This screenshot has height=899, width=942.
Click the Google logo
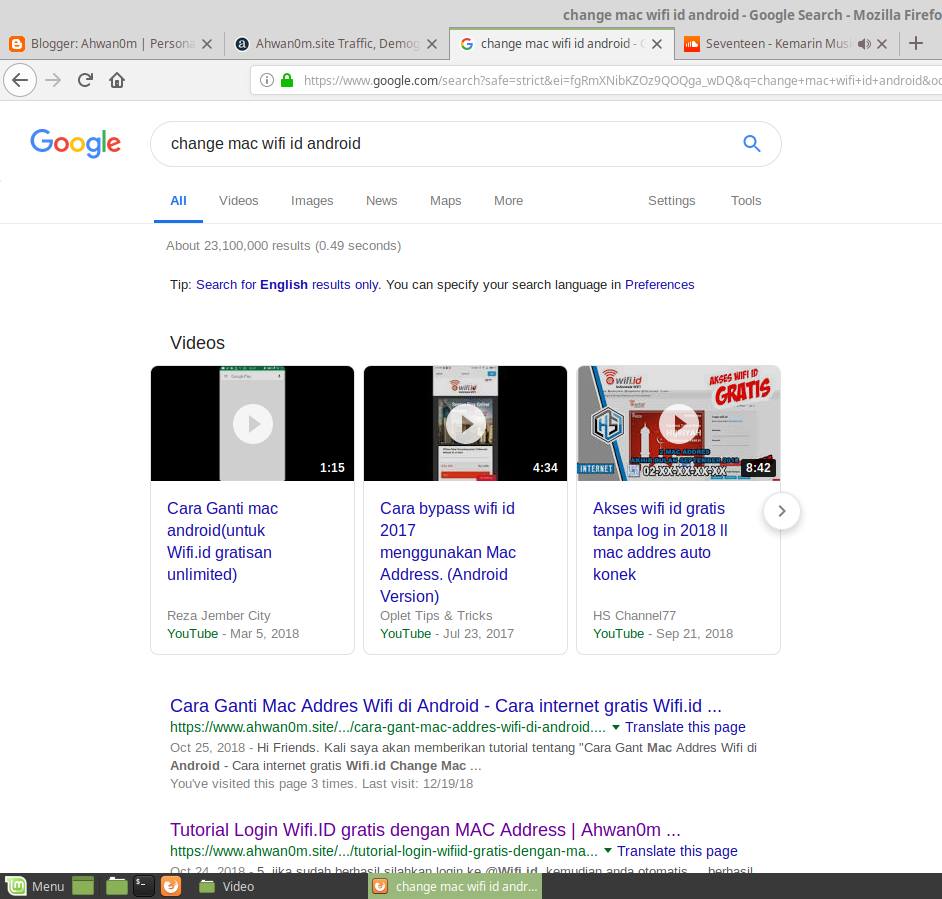coord(76,143)
